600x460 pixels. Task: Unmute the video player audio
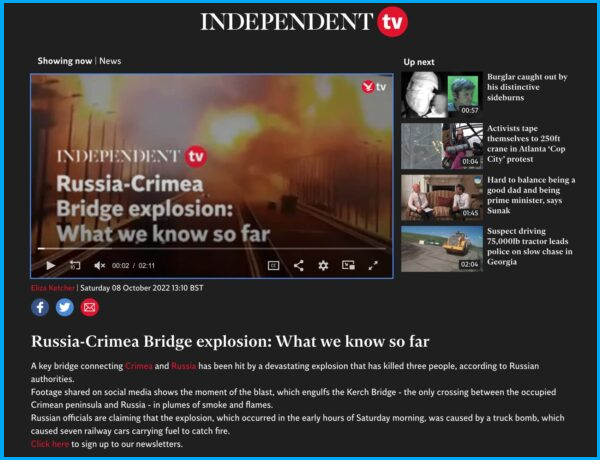click(99, 265)
